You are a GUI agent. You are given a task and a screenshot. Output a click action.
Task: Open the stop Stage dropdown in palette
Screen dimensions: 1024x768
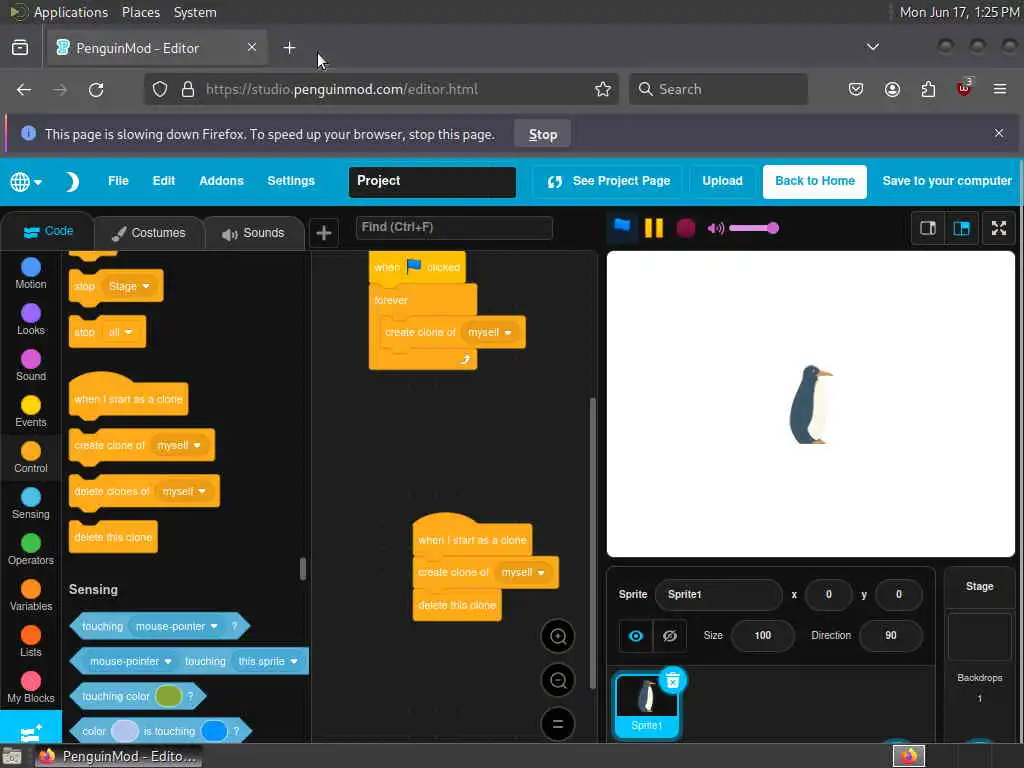[x=129, y=286]
